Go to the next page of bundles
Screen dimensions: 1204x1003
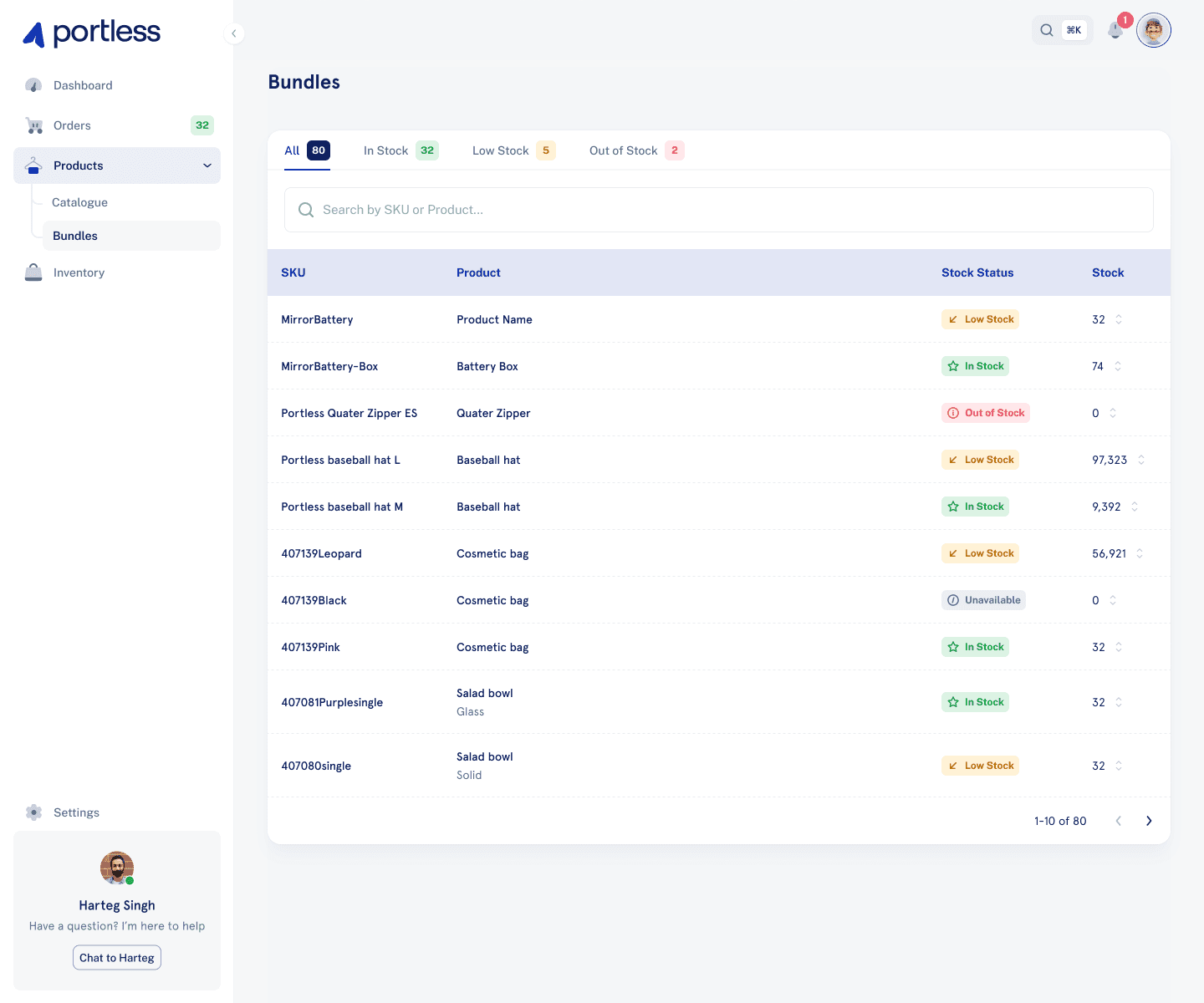click(x=1149, y=821)
